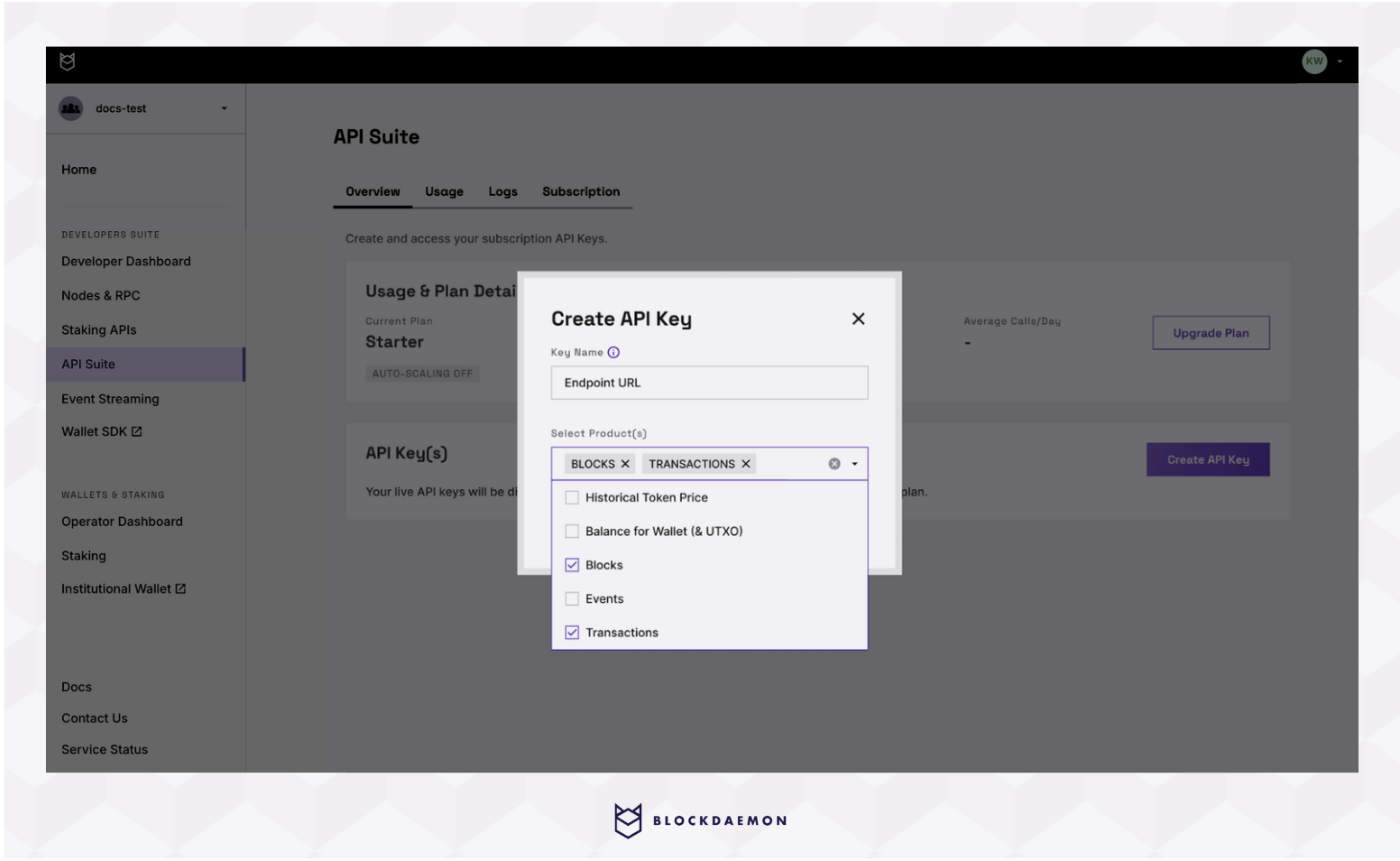Close the Create API Key dialog
The image size is (1400, 861).
(858, 319)
